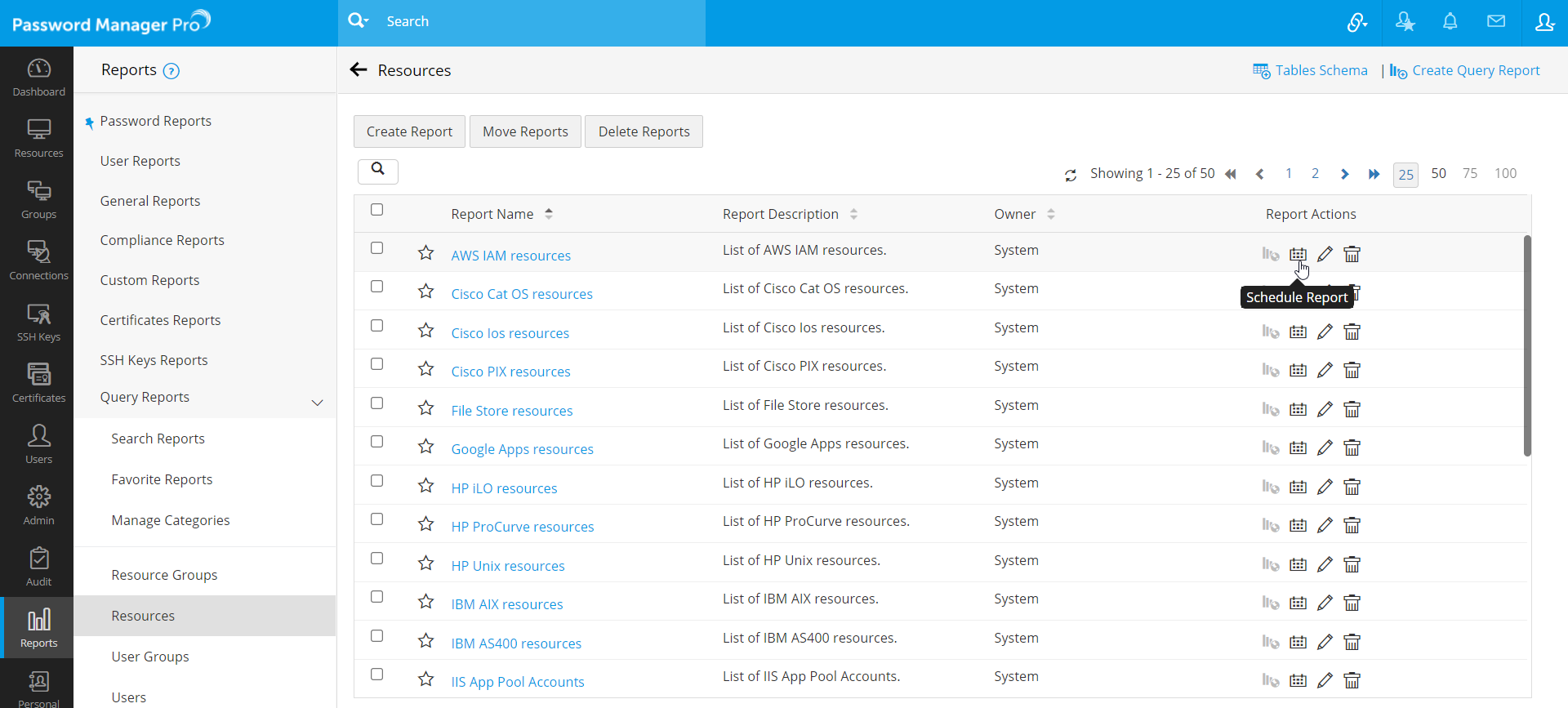Collapse the Query Reports section chevron
The image size is (1568, 708).
(x=317, y=403)
